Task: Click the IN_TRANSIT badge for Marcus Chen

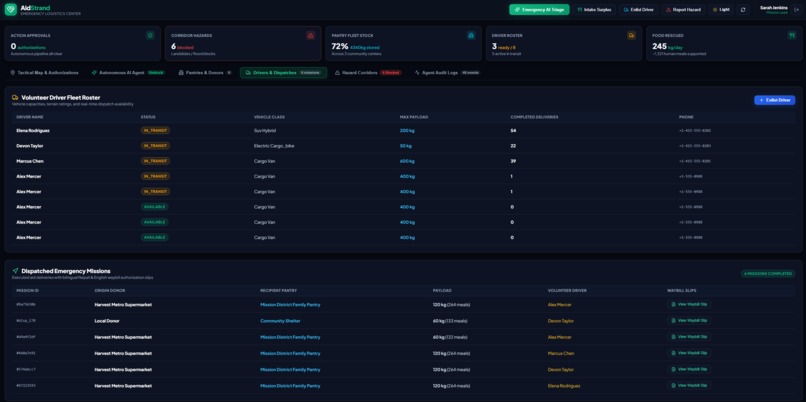Action: [155, 161]
